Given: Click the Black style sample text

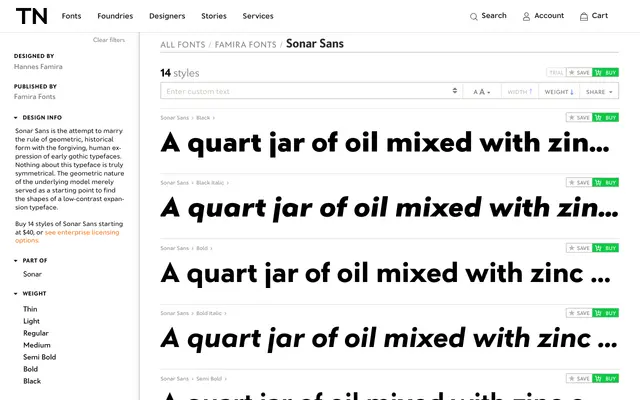Looking at the screenshot, I should coord(385,143).
